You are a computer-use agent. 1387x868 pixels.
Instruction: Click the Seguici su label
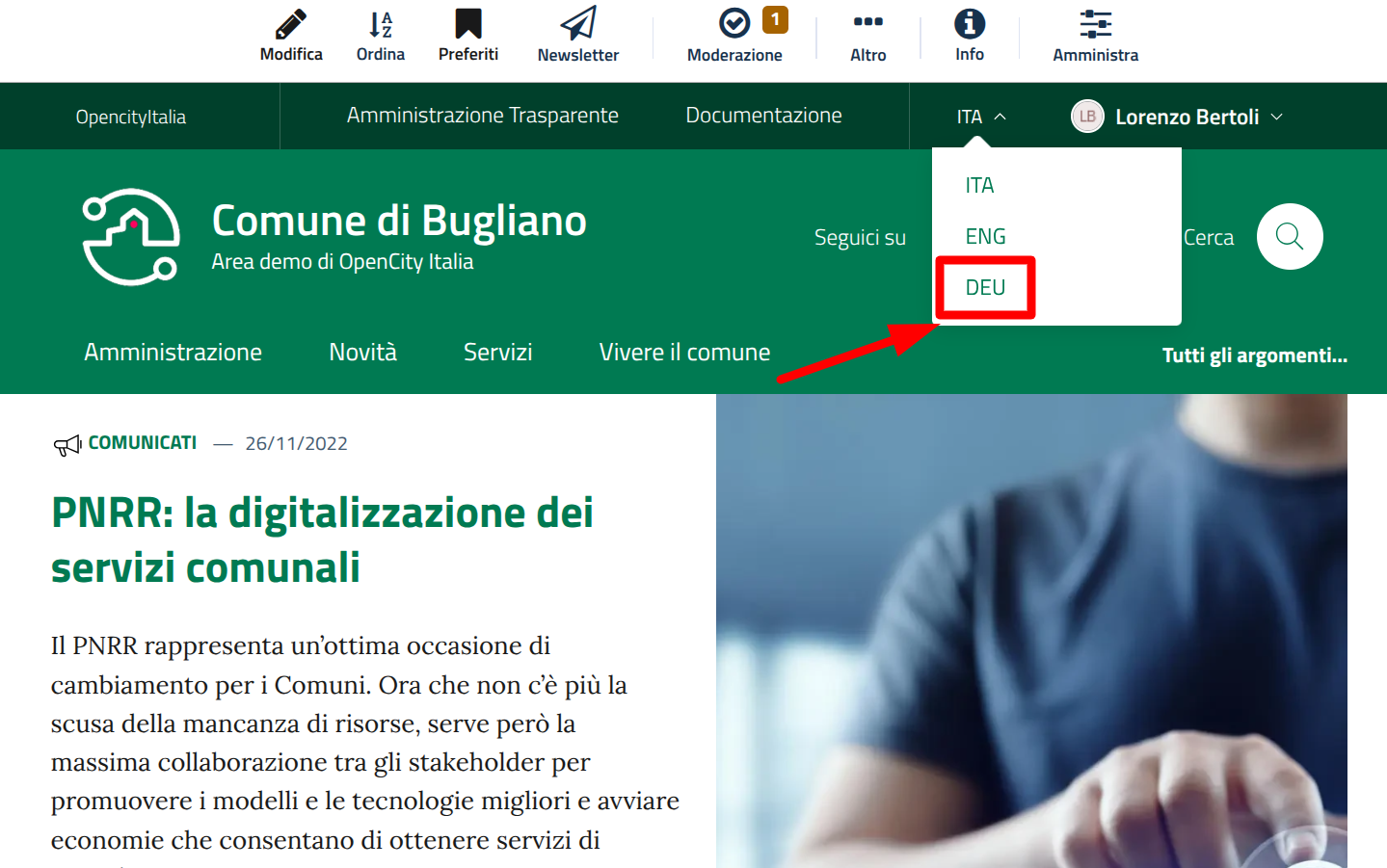[860, 238]
